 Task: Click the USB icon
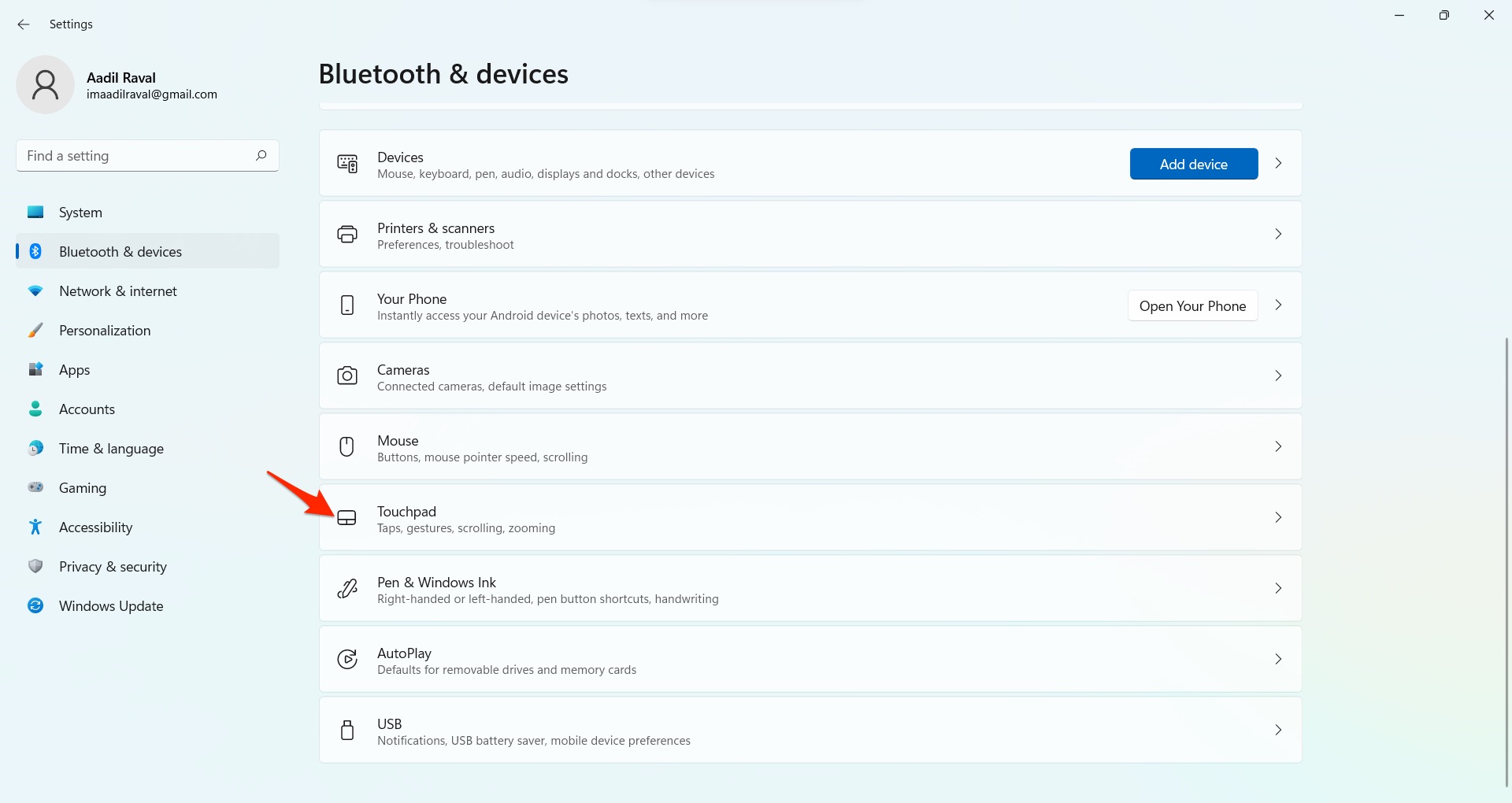coord(346,731)
